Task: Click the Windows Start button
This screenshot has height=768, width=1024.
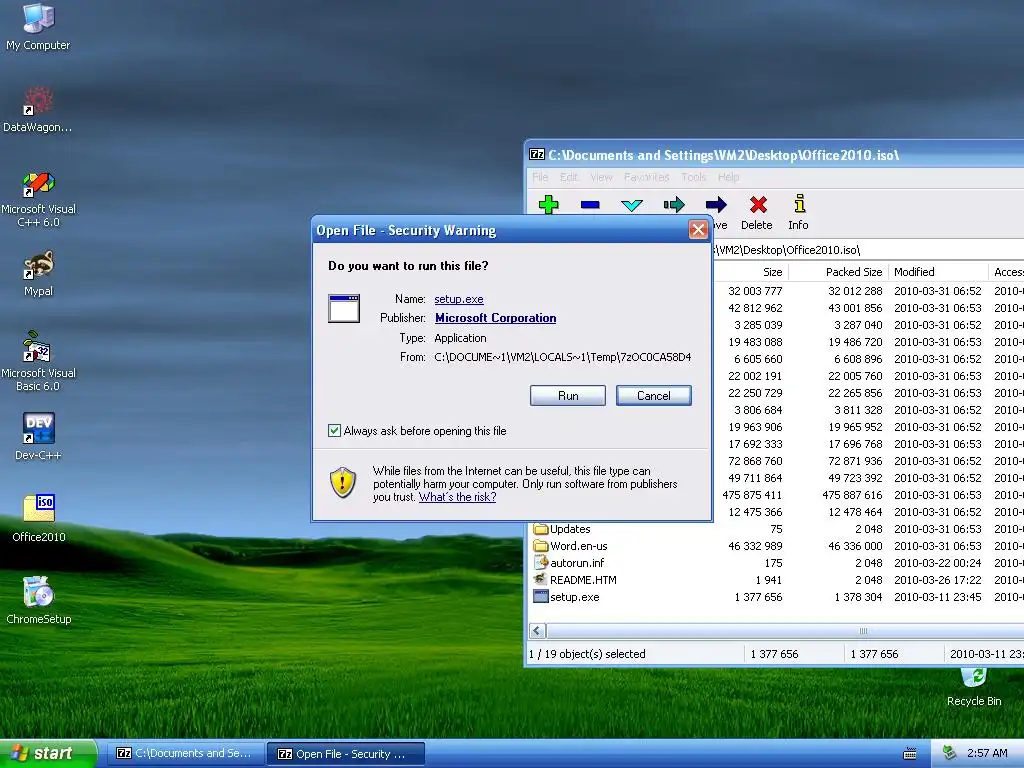Action: tap(48, 754)
